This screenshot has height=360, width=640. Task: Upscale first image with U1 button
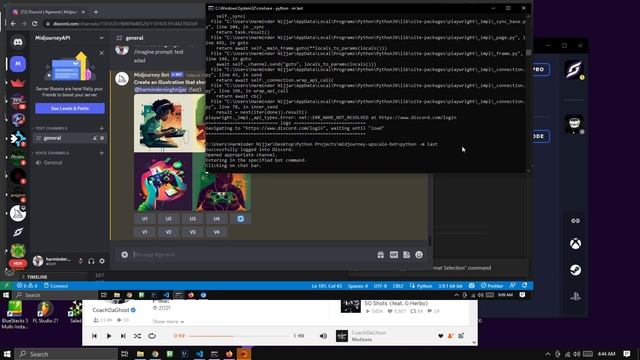click(144, 219)
